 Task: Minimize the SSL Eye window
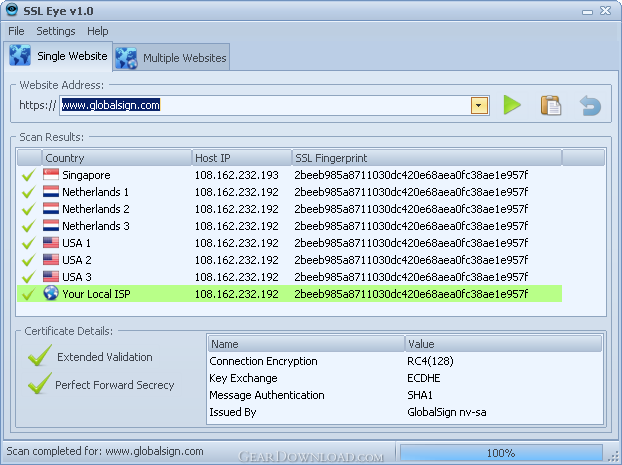click(x=587, y=12)
